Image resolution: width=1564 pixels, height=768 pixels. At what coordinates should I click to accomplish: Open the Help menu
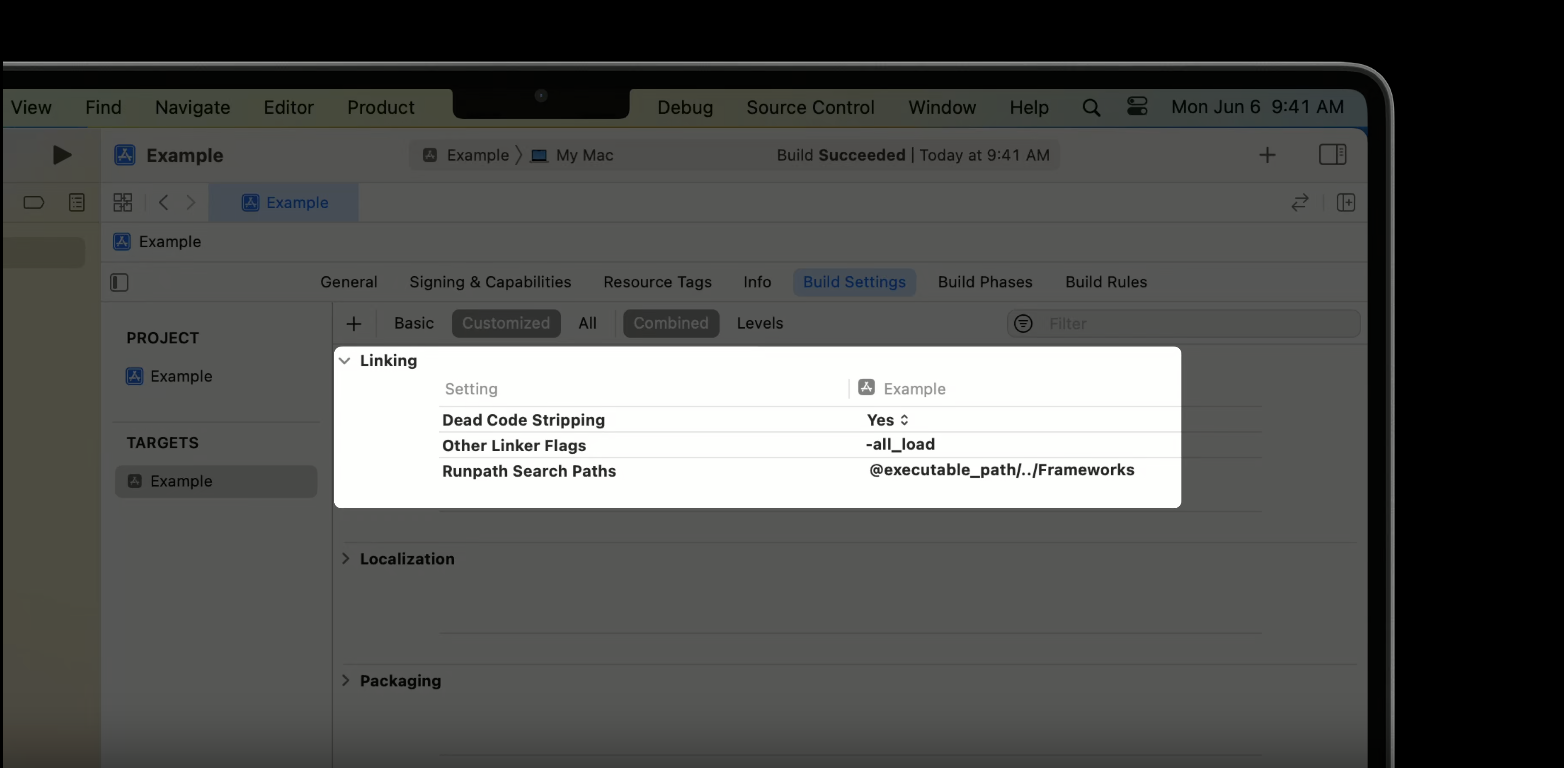(x=1029, y=107)
